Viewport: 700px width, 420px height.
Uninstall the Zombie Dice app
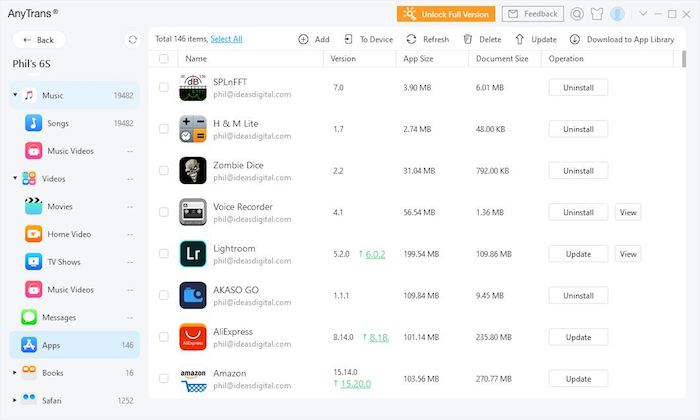tap(578, 170)
